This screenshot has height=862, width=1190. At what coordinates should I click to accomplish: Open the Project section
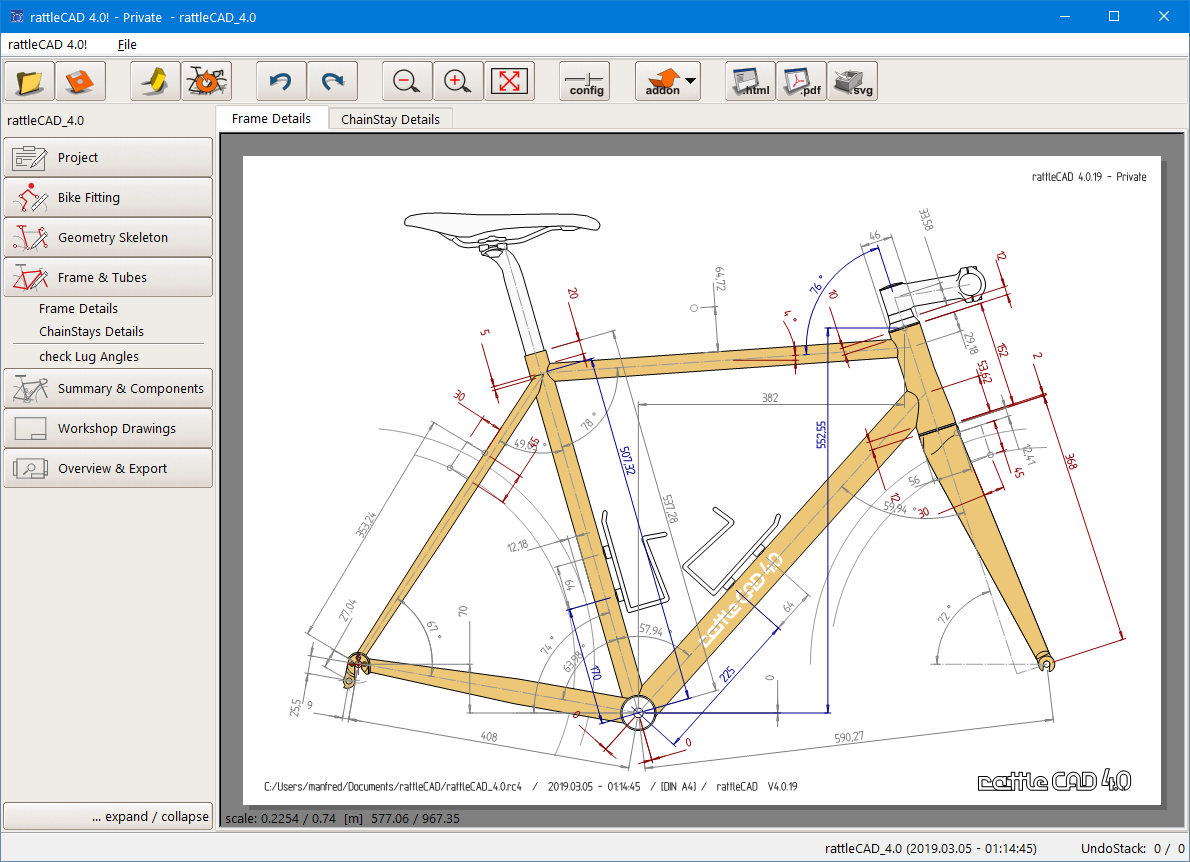pyautogui.click(x=108, y=157)
